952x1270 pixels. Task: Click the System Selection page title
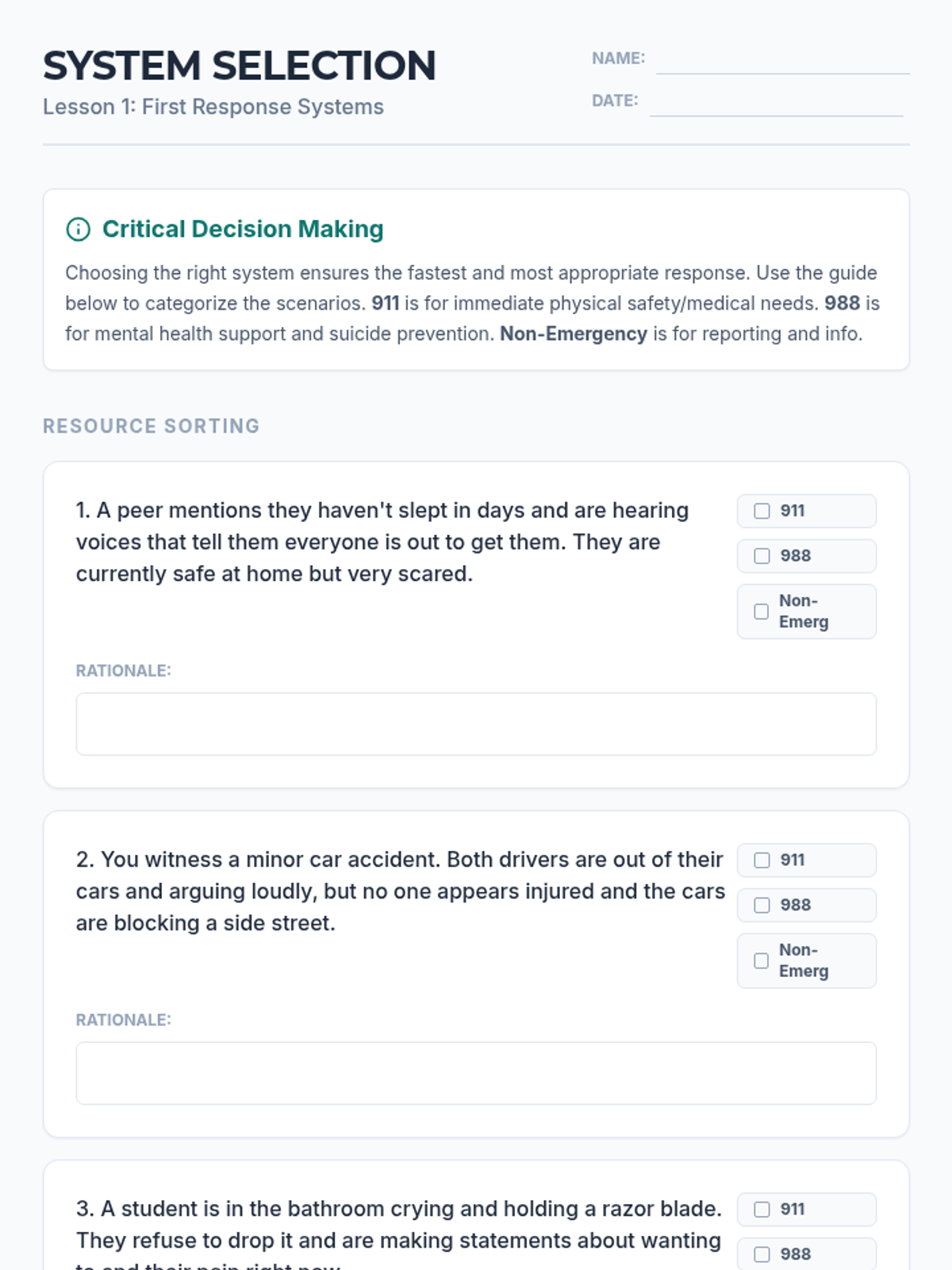240,66
